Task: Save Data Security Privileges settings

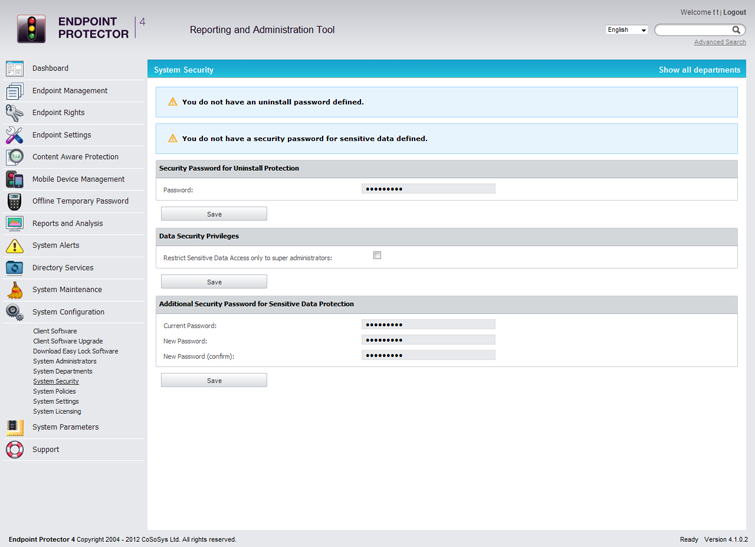Action: [x=214, y=282]
